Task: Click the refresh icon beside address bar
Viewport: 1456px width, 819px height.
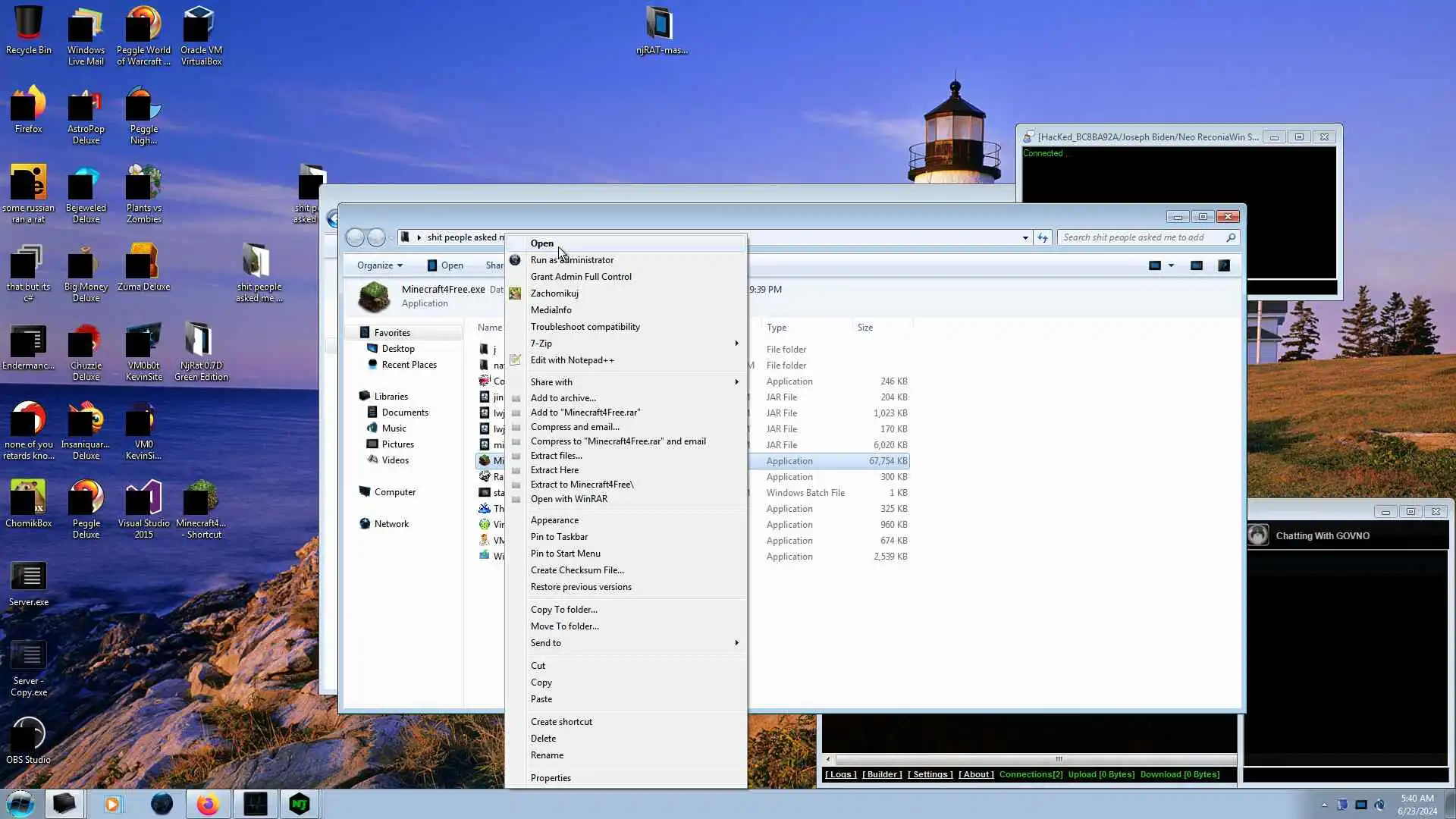Action: (1043, 237)
